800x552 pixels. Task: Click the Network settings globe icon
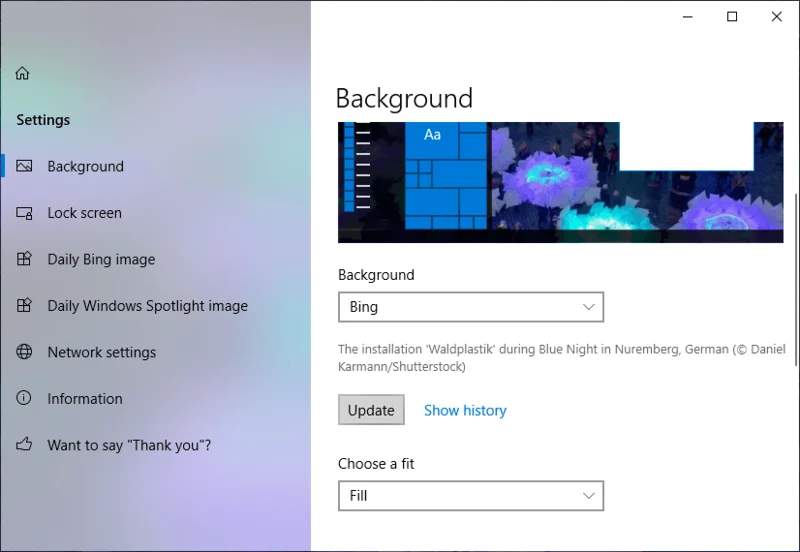click(x=24, y=352)
